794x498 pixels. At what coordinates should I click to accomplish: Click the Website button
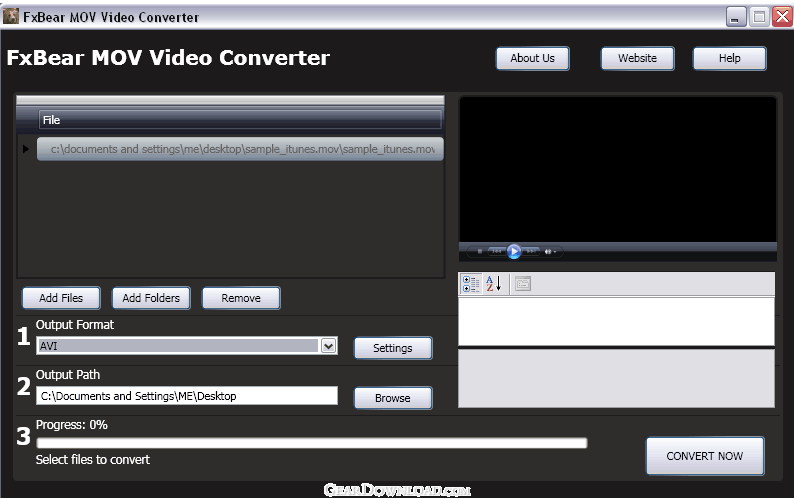coord(637,58)
